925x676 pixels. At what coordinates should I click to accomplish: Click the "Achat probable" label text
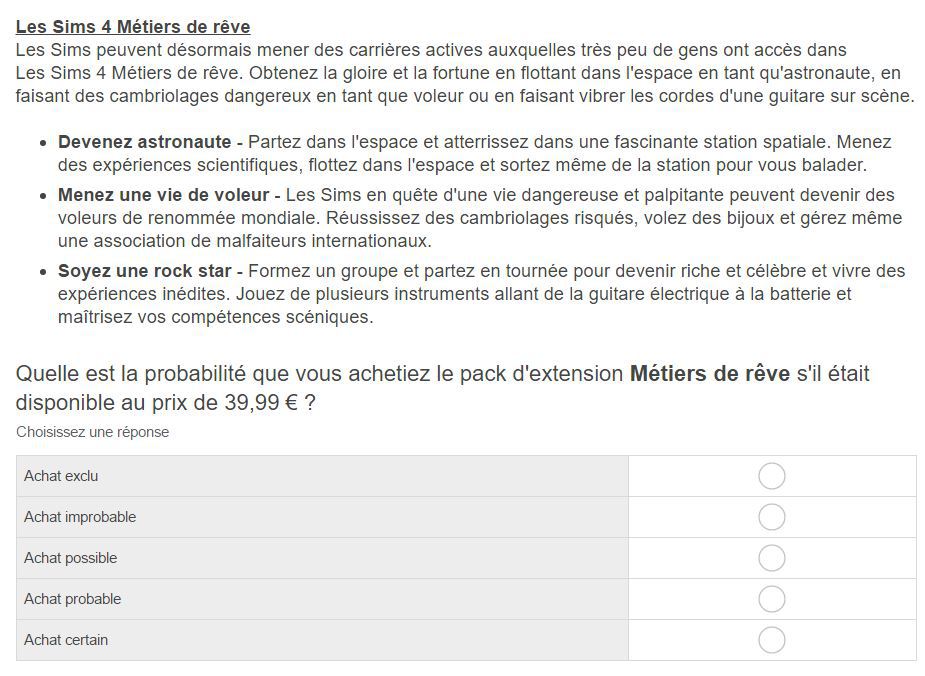pos(73,599)
